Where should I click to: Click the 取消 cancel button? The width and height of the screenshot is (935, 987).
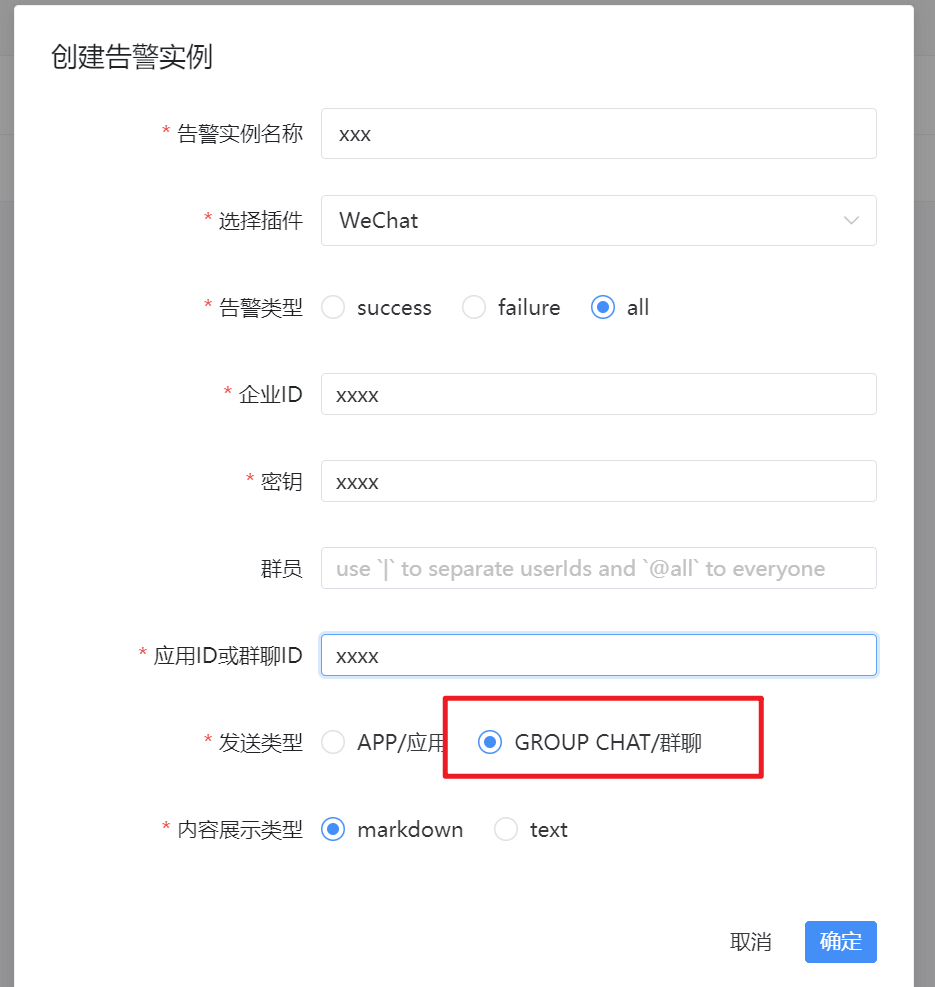click(x=751, y=942)
